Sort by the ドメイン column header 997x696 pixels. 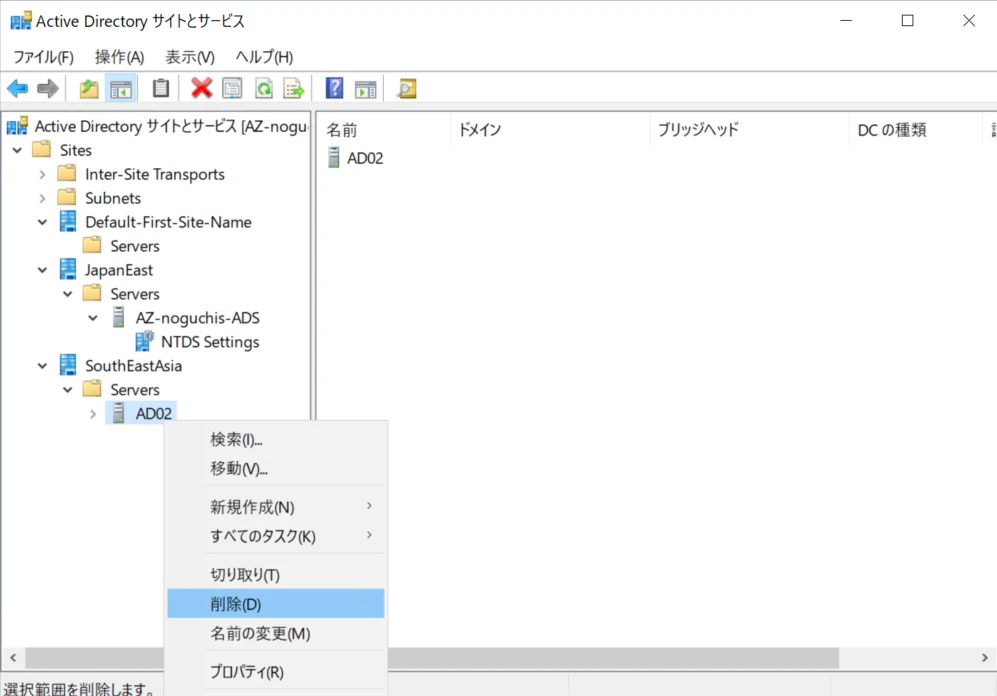point(550,130)
